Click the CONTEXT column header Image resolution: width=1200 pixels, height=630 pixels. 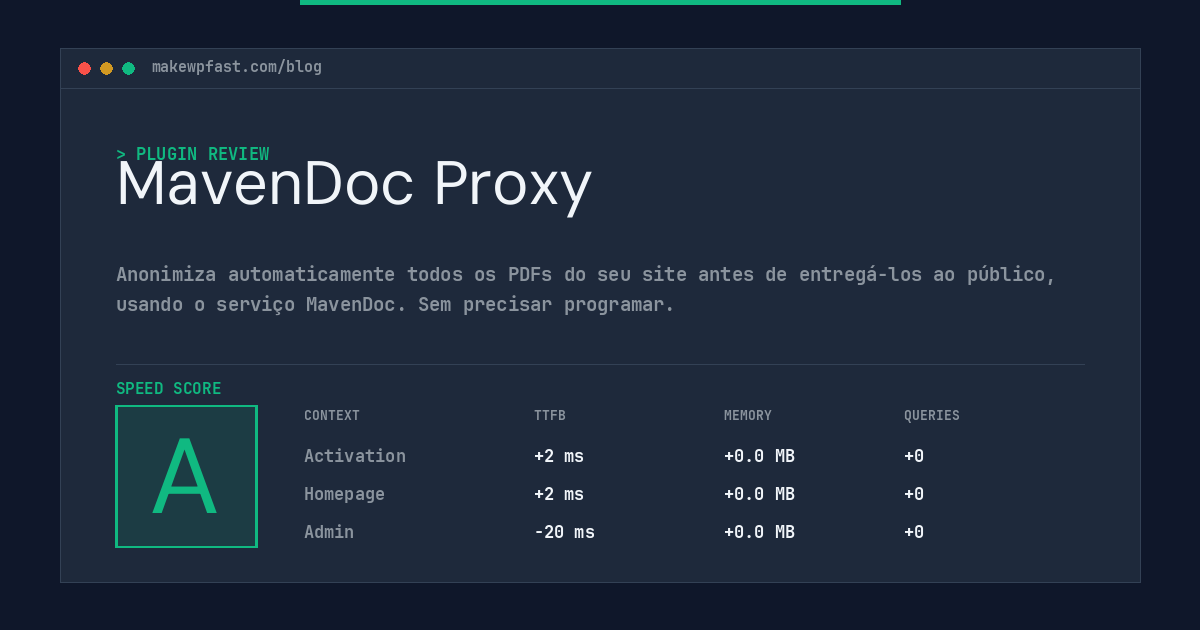pos(332,416)
